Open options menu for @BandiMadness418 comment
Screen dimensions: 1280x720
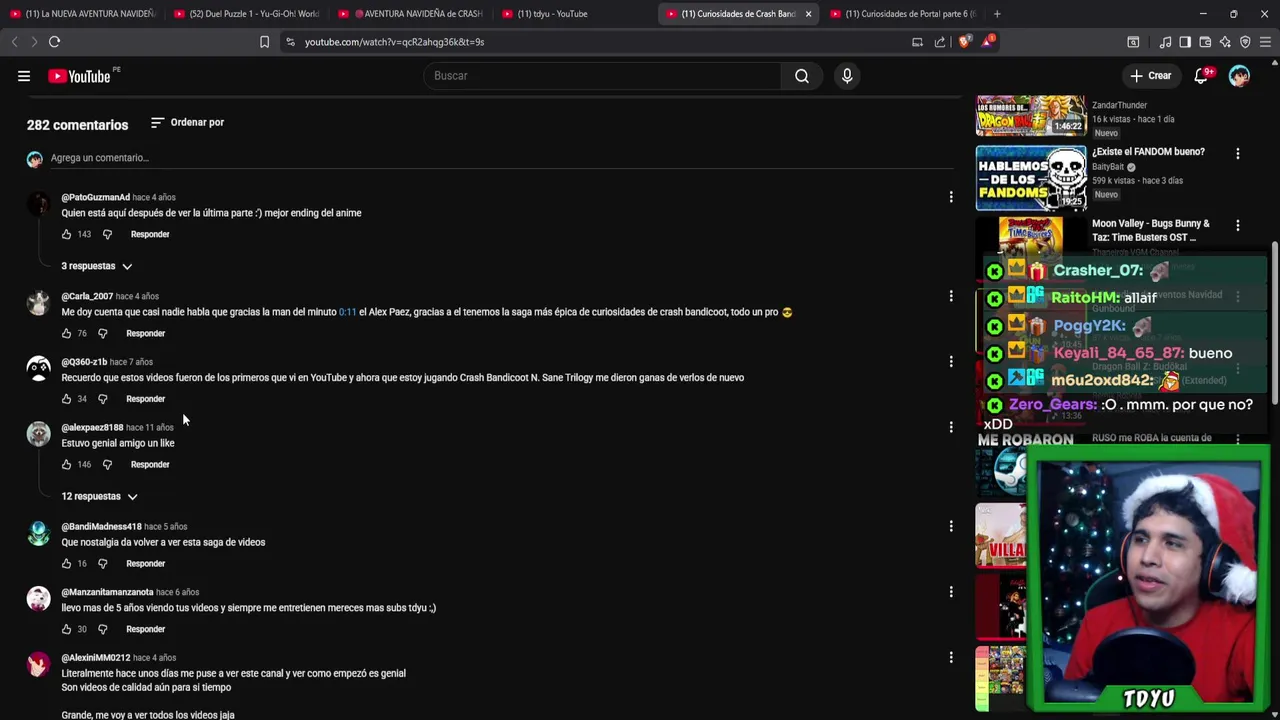click(x=951, y=526)
